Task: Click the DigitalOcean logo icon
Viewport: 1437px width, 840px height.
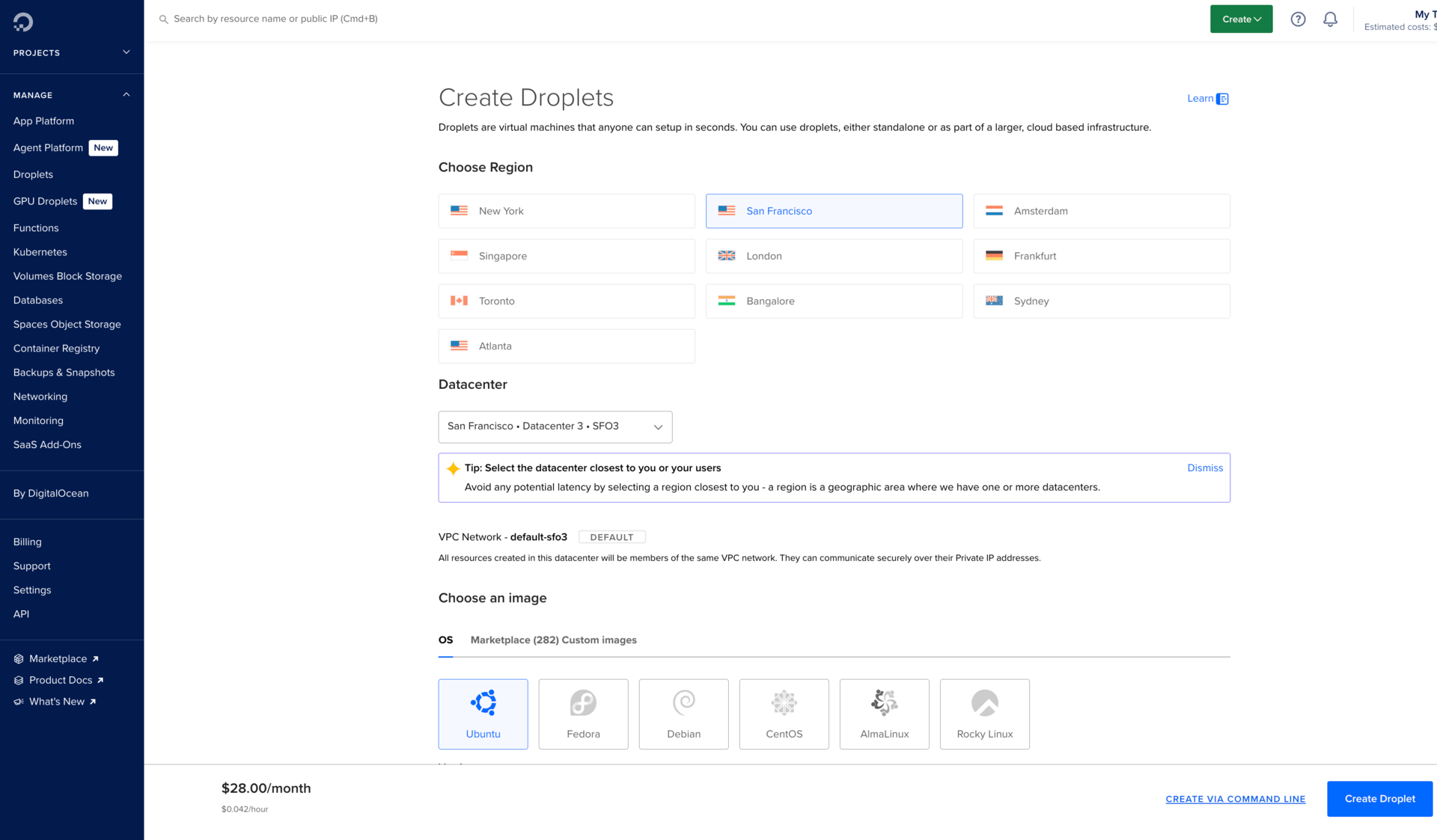Action: pos(23,22)
